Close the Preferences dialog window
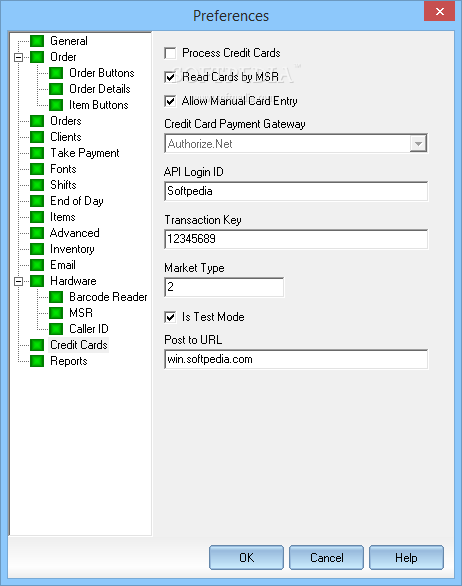The width and height of the screenshot is (462, 586). pyautogui.click(x=440, y=11)
